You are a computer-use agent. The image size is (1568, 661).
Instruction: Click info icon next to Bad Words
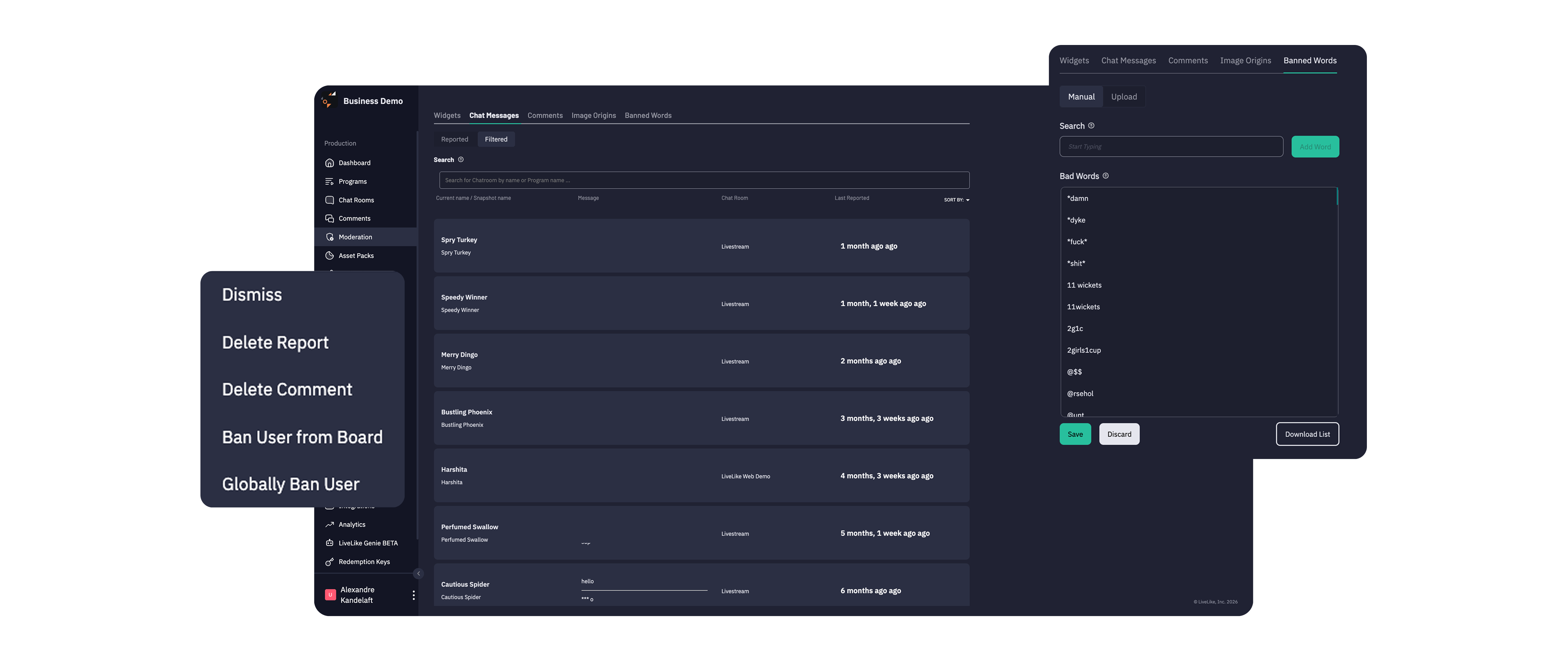point(1105,176)
